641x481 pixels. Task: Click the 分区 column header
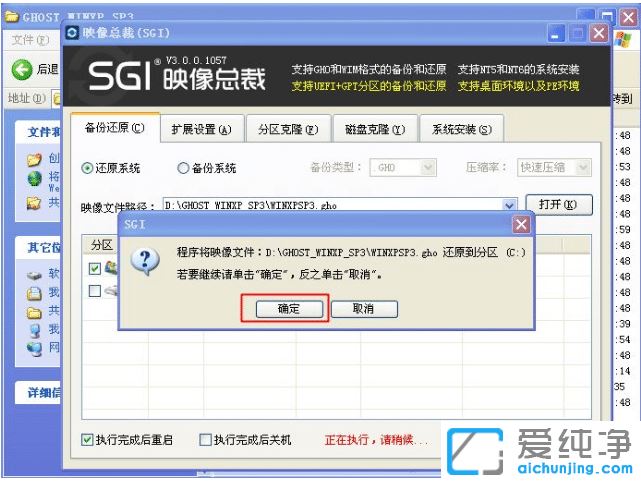click(x=100, y=245)
